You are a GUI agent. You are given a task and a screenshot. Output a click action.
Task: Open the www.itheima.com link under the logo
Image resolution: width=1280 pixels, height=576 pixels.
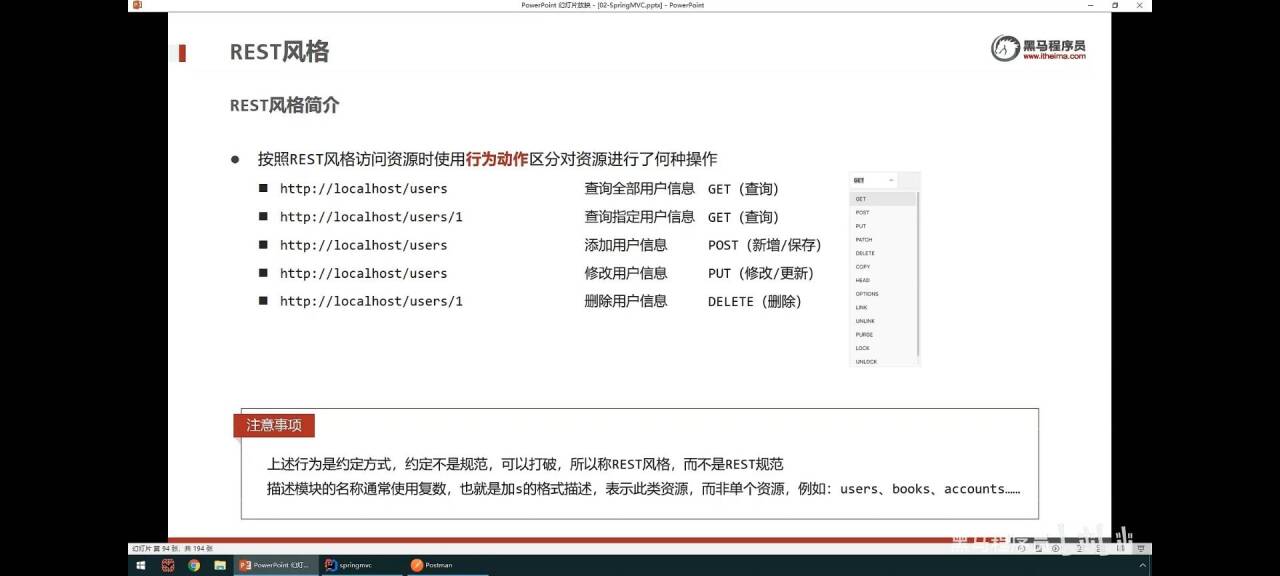pyautogui.click(x=1054, y=57)
